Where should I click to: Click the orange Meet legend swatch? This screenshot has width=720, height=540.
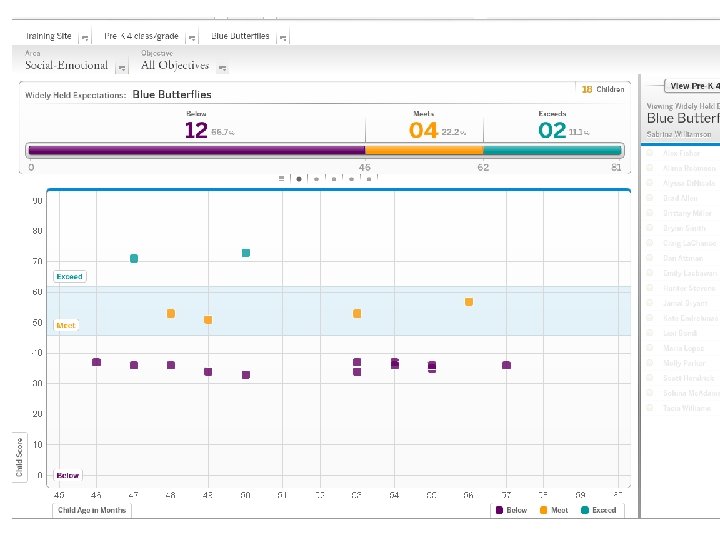543,510
